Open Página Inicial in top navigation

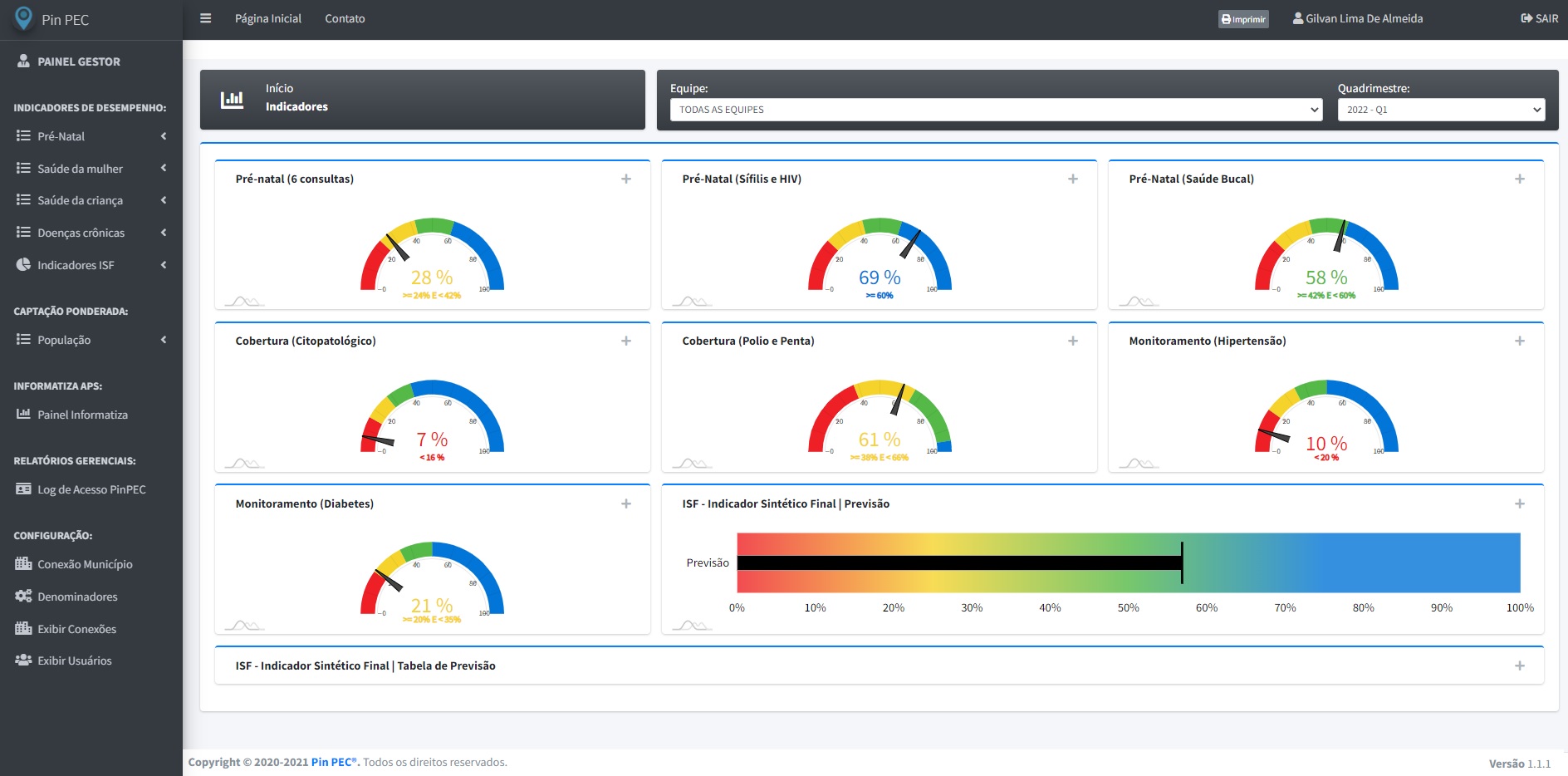click(268, 18)
